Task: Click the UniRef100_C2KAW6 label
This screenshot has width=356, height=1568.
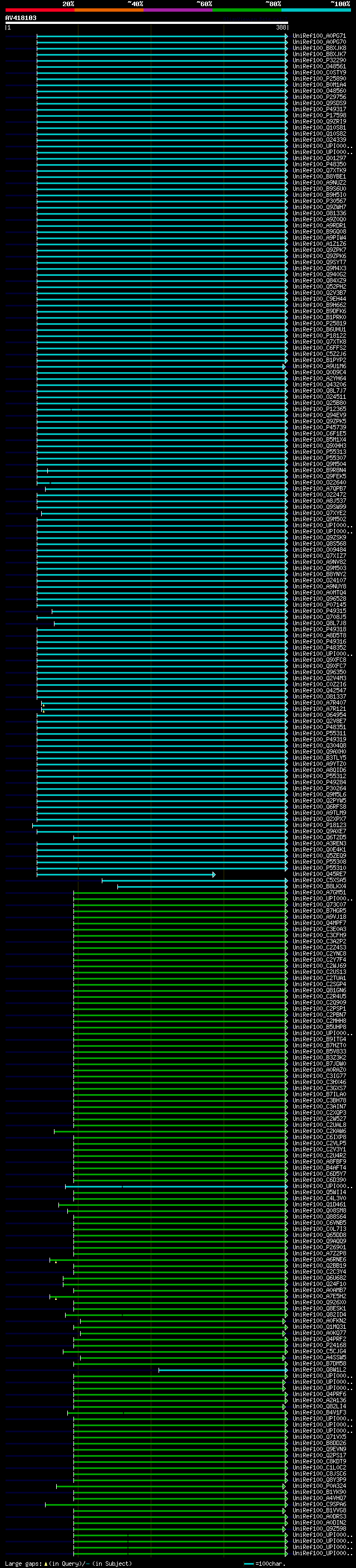Action: [319, 1131]
